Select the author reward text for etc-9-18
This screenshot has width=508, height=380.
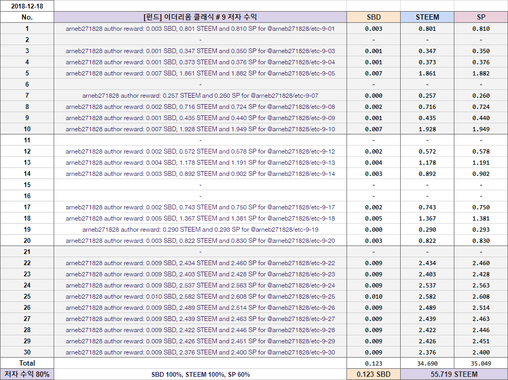click(x=200, y=218)
